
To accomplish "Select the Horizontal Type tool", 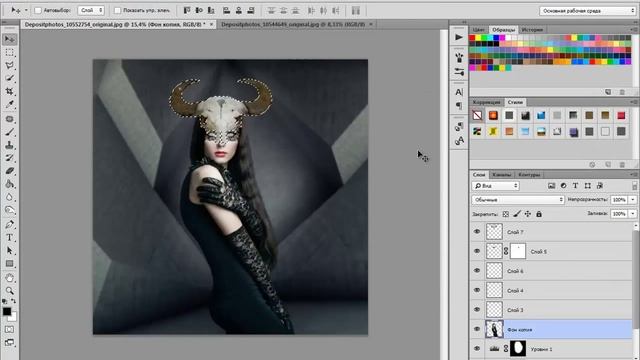I will pos(9,238).
